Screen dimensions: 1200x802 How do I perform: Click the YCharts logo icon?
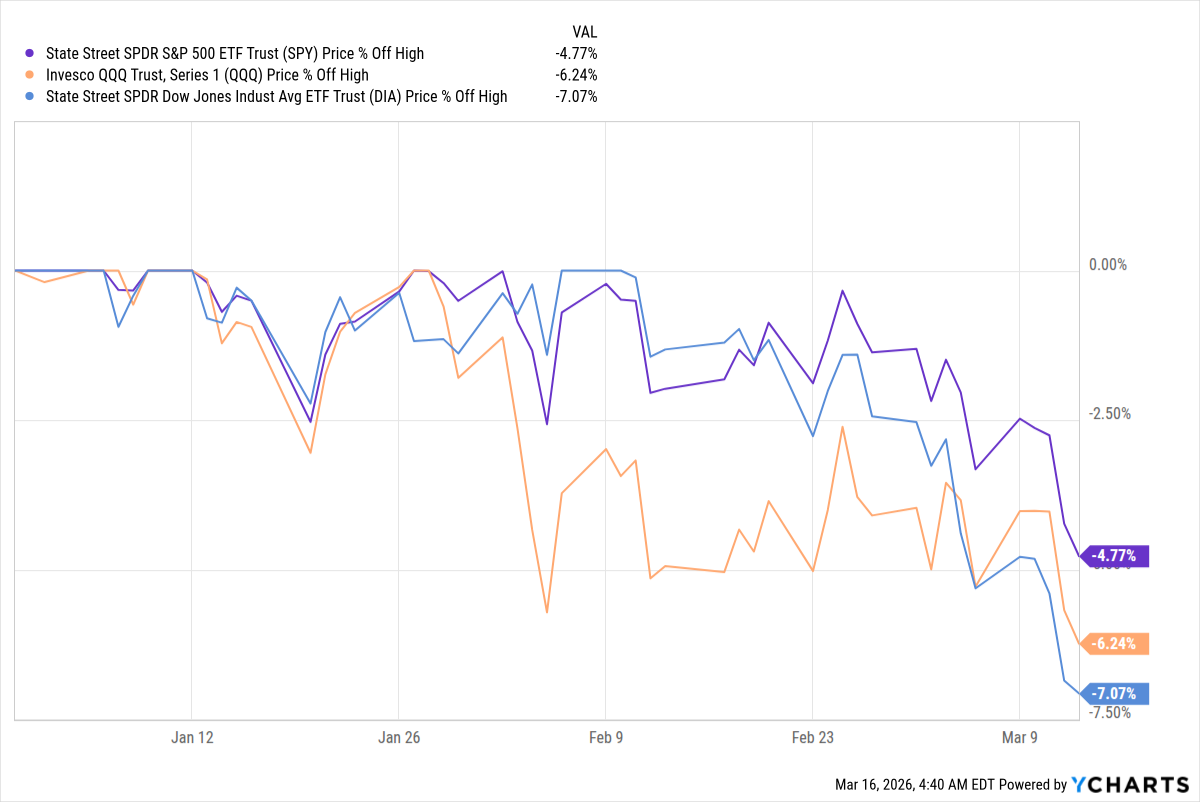[x=1080, y=785]
